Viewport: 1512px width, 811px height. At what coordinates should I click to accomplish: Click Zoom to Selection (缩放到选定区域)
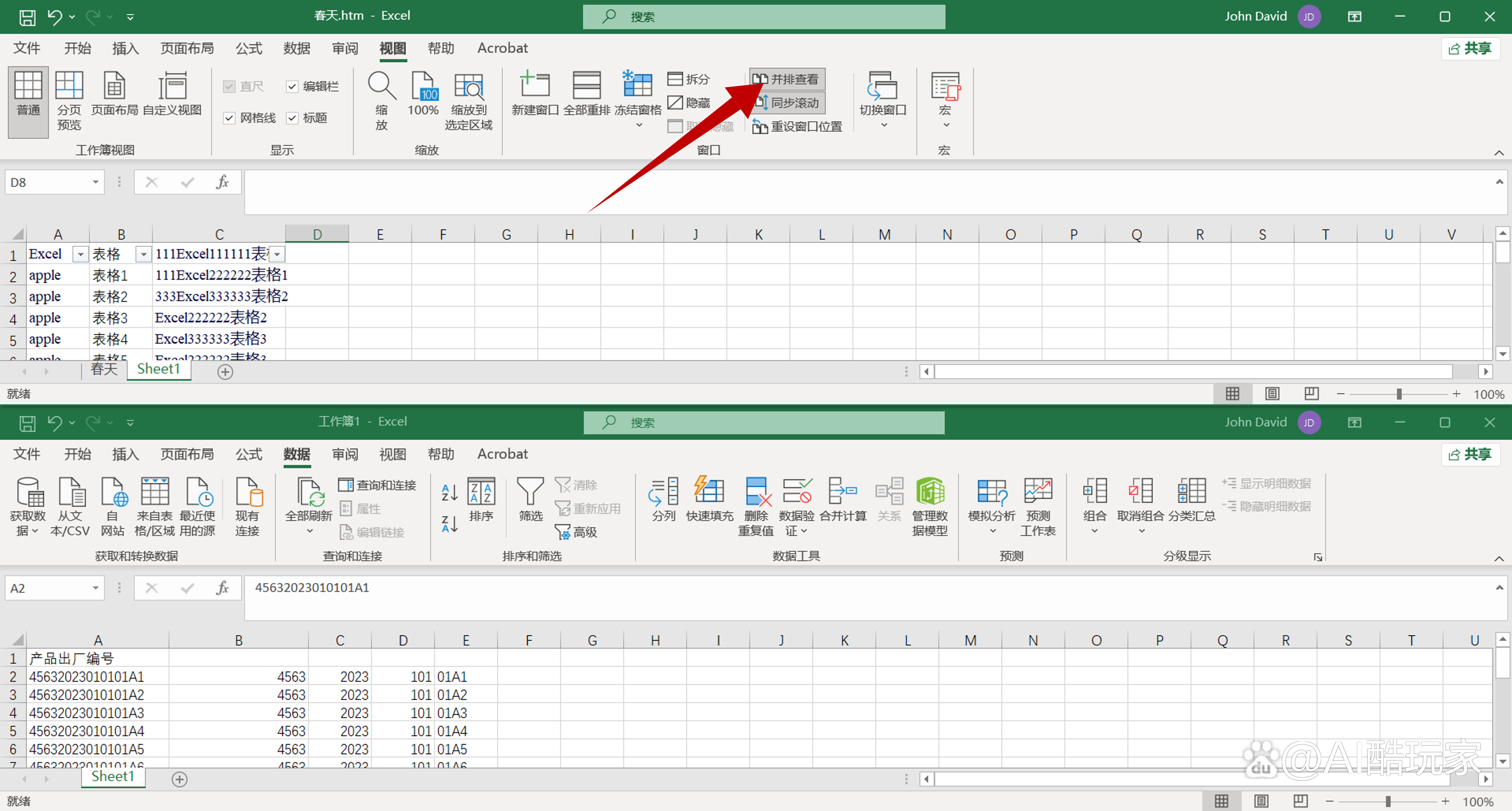pos(468,101)
